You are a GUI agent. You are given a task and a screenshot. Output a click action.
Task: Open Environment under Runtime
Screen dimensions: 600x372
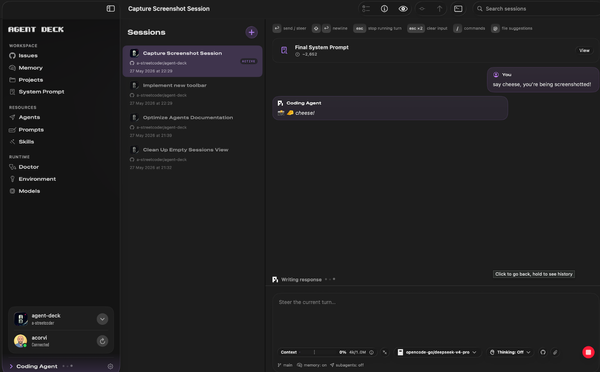(x=32, y=179)
